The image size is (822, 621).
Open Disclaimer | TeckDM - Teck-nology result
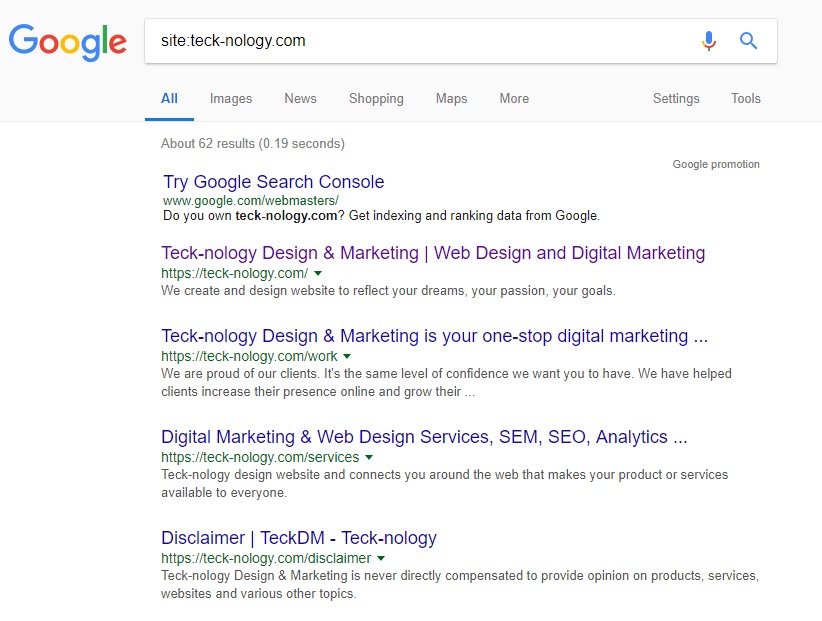299,538
